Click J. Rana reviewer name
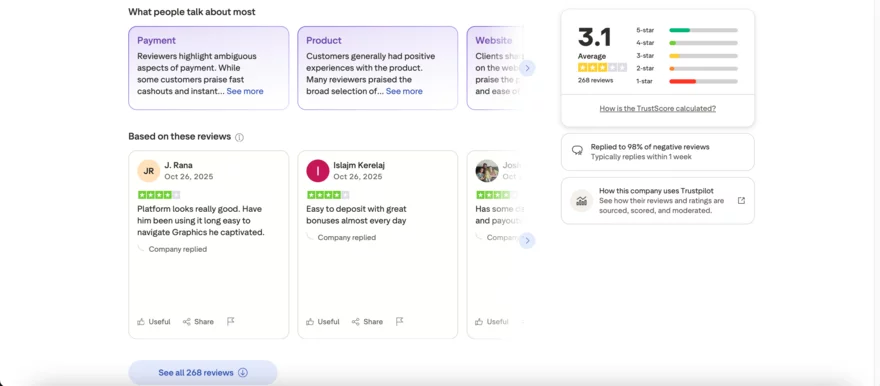Viewport: 880px width, 386px height. click(x=178, y=165)
